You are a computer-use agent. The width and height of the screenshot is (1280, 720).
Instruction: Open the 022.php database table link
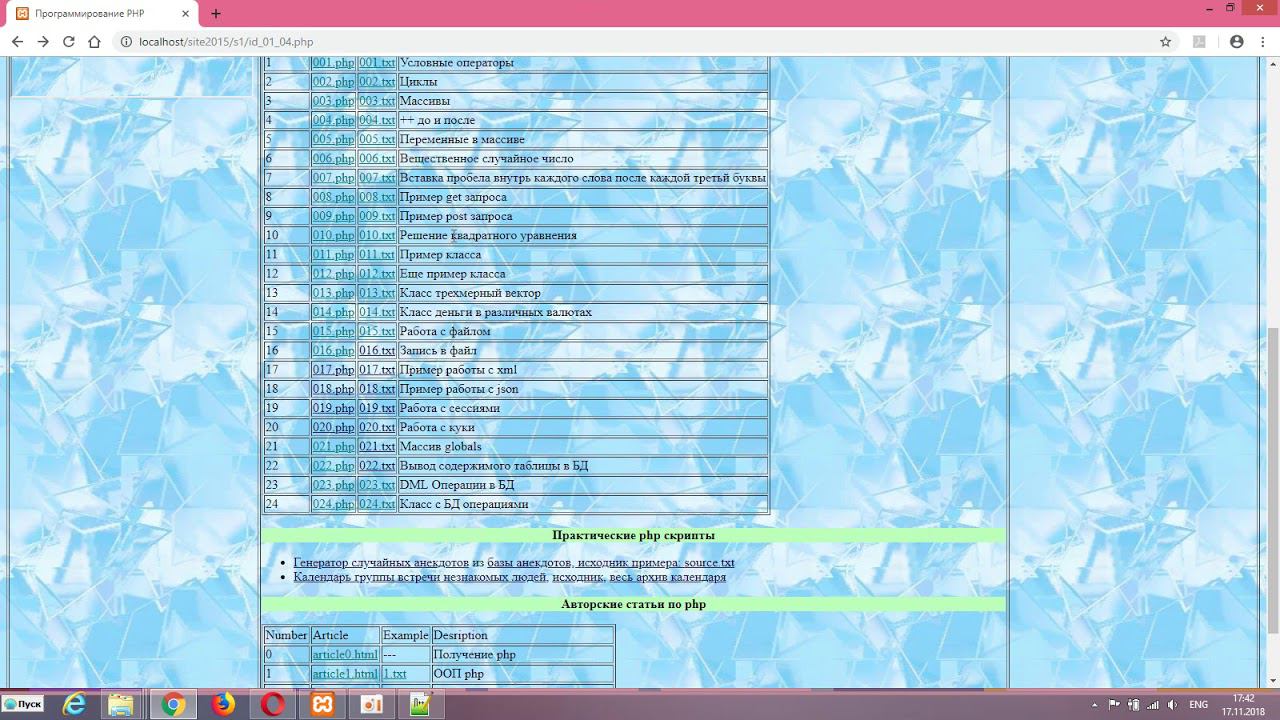coord(333,466)
